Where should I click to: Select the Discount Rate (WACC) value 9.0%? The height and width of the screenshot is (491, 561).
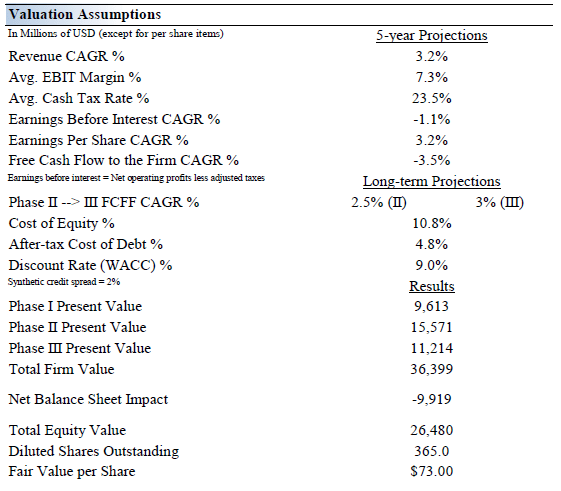point(431,265)
